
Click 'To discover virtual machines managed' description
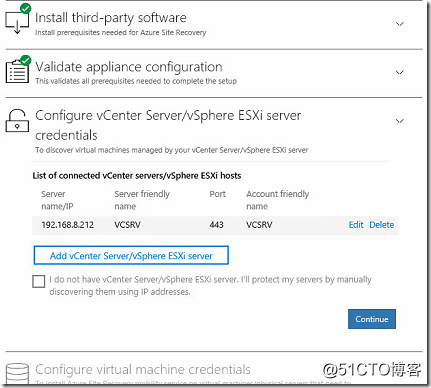172,150
